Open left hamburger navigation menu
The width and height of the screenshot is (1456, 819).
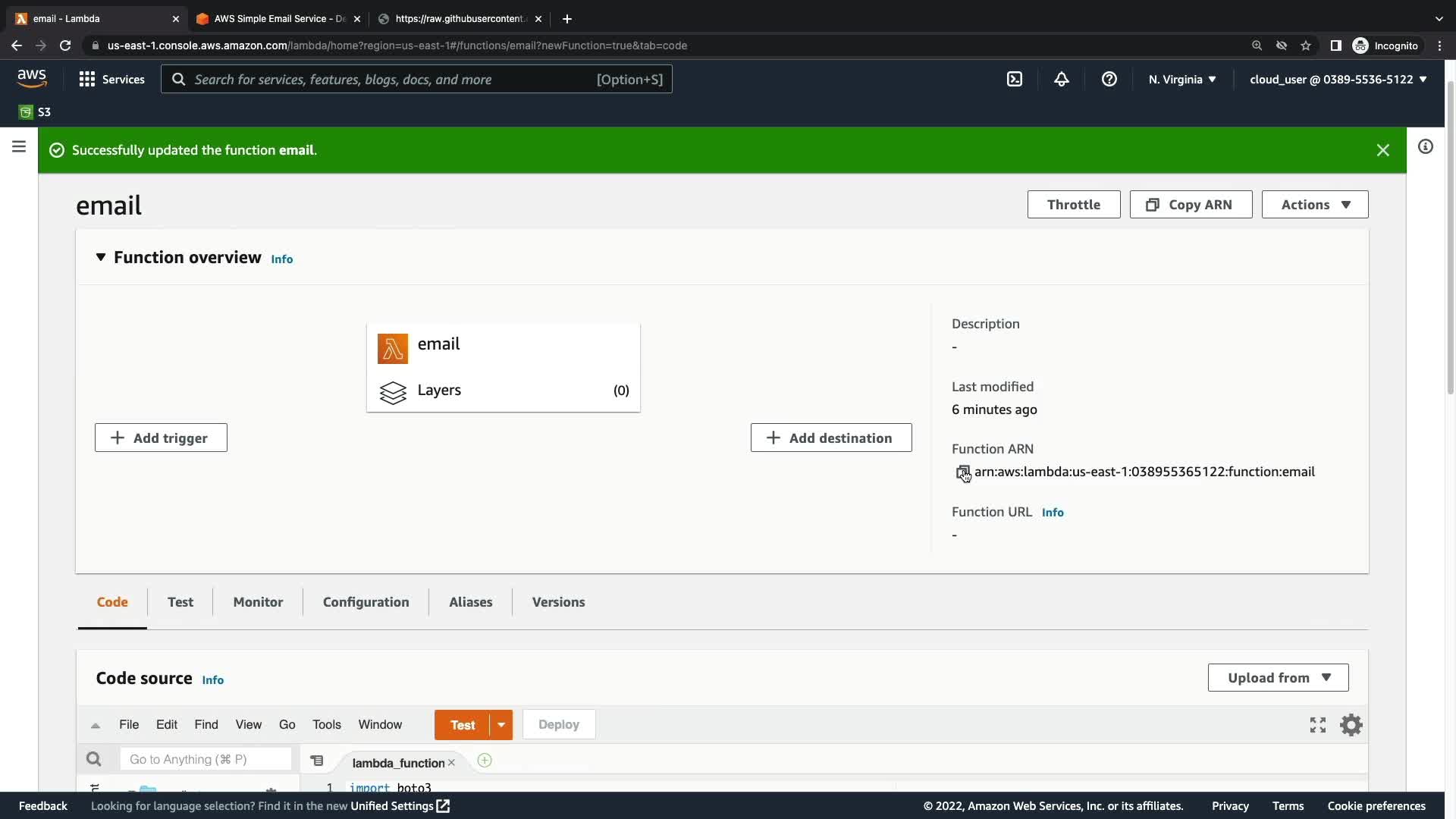pyautogui.click(x=19, y=146)
